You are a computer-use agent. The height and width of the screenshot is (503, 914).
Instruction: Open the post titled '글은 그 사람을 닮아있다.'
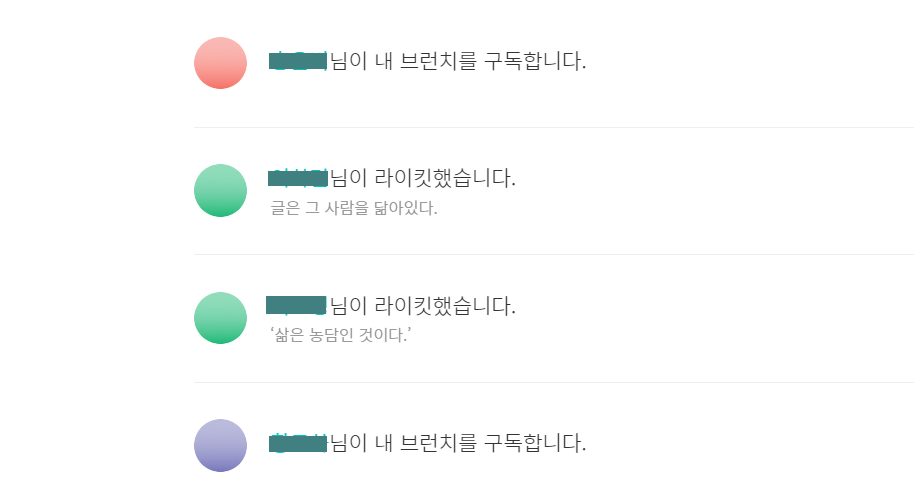354,209
